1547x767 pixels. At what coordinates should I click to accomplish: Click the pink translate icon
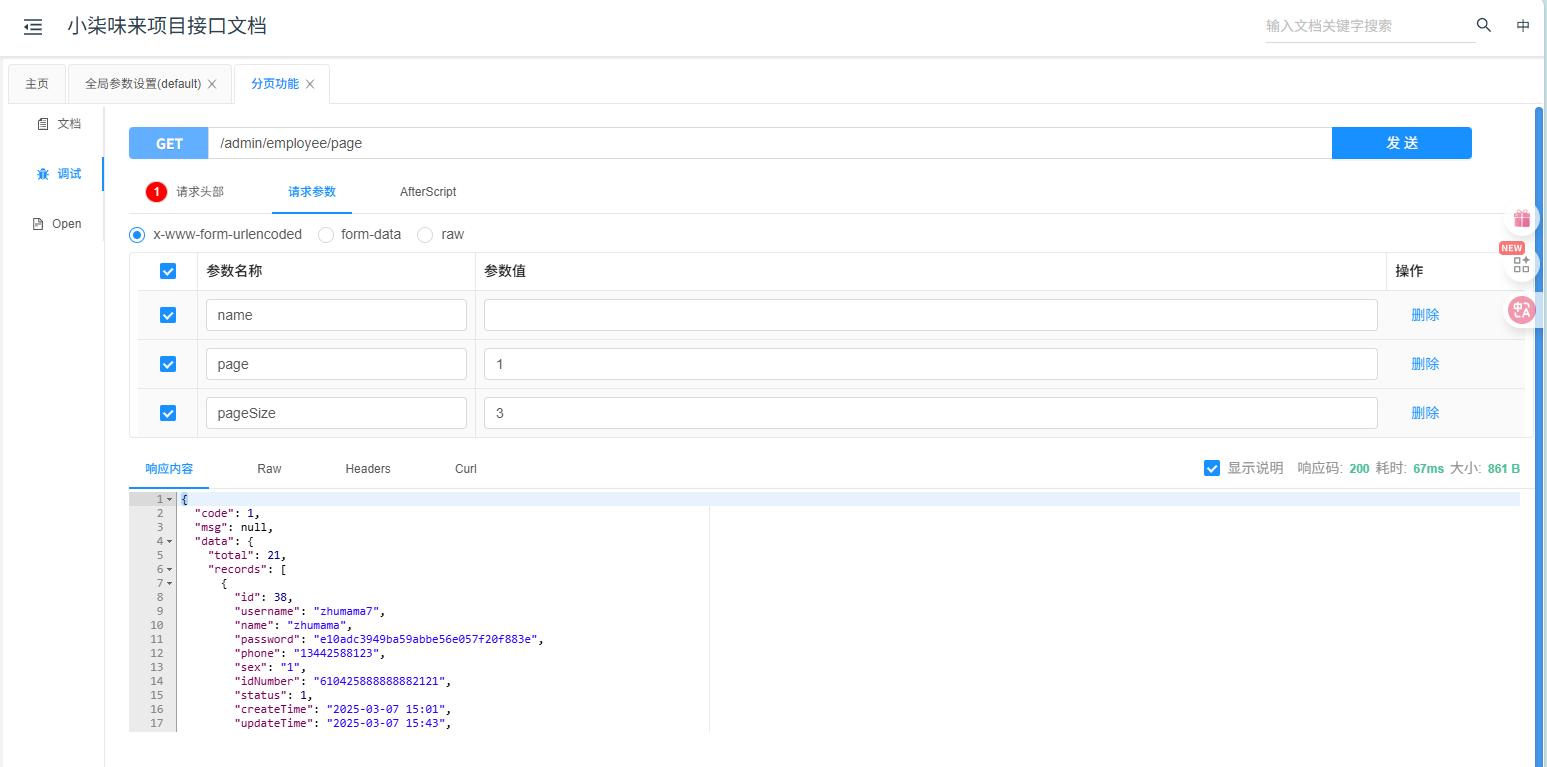point(1521,310)
